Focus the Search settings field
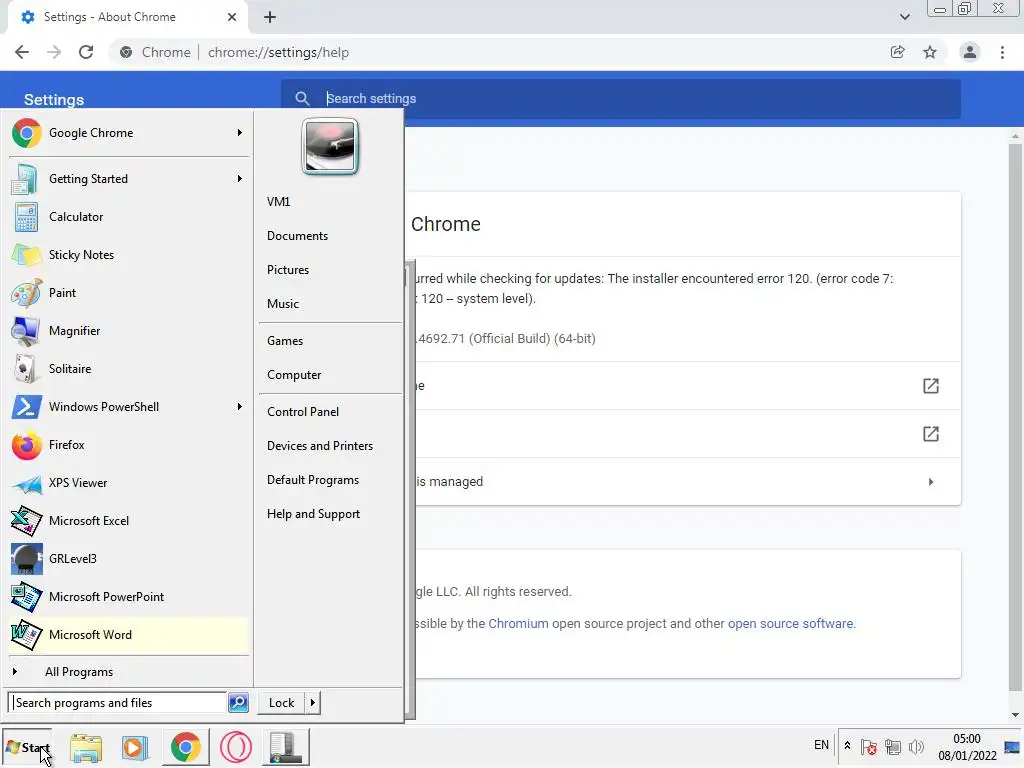This screenshot has width=1024, height=768. pos(620,99)
